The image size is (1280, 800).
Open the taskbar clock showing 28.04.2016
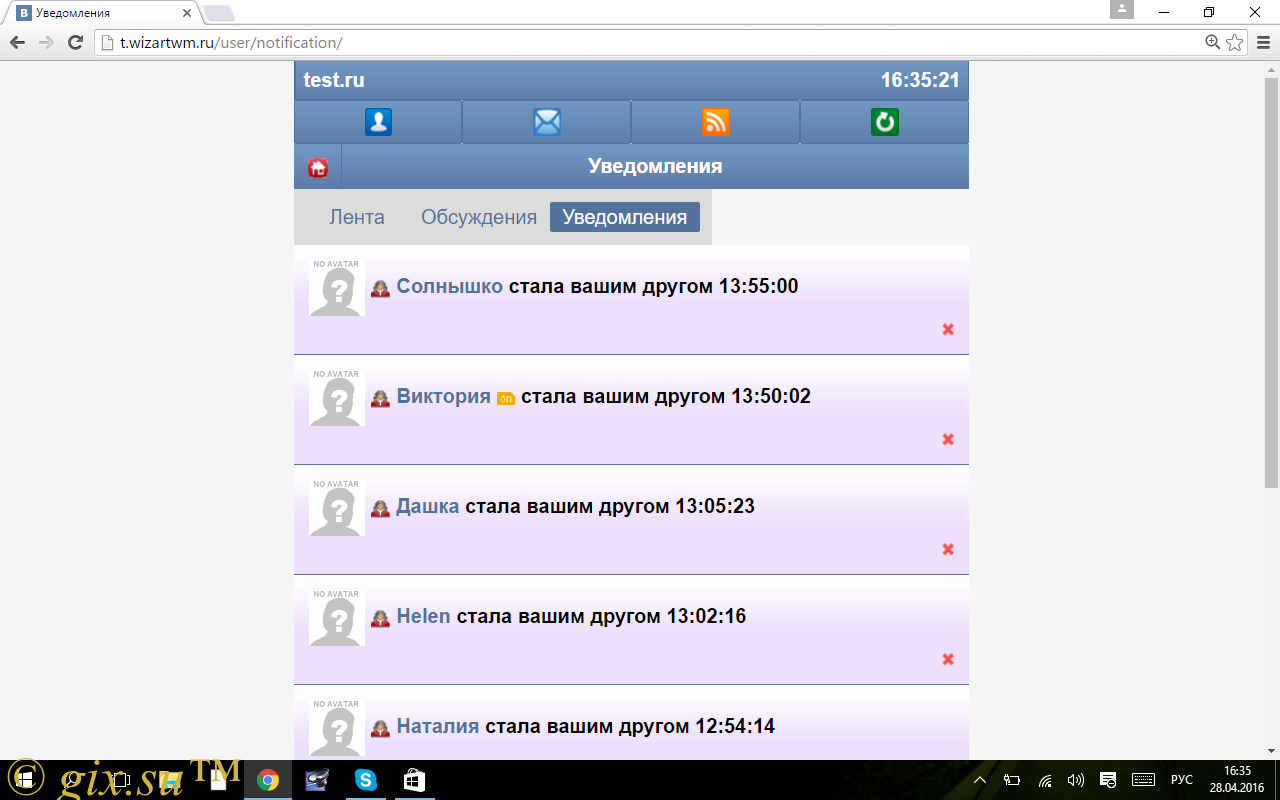tap(1237, 780)
